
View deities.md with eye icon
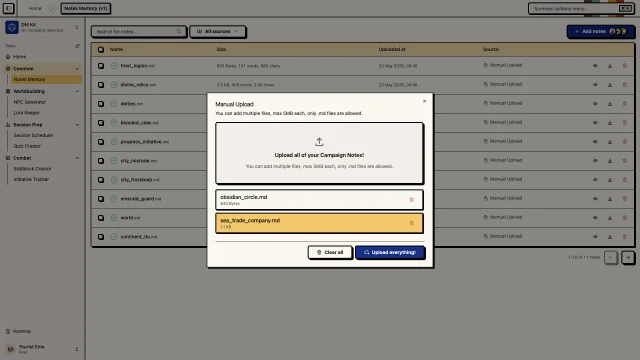[x=595, y=104]
